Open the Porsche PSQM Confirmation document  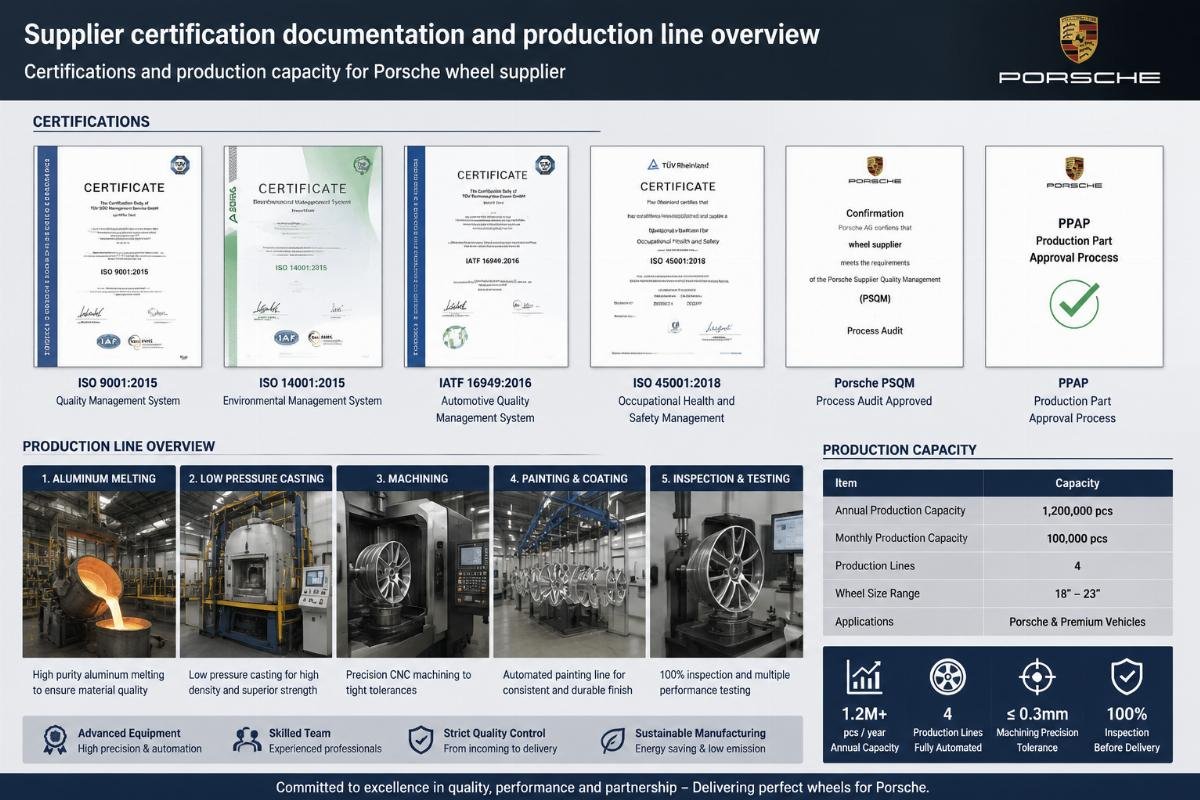coord(874,256)
